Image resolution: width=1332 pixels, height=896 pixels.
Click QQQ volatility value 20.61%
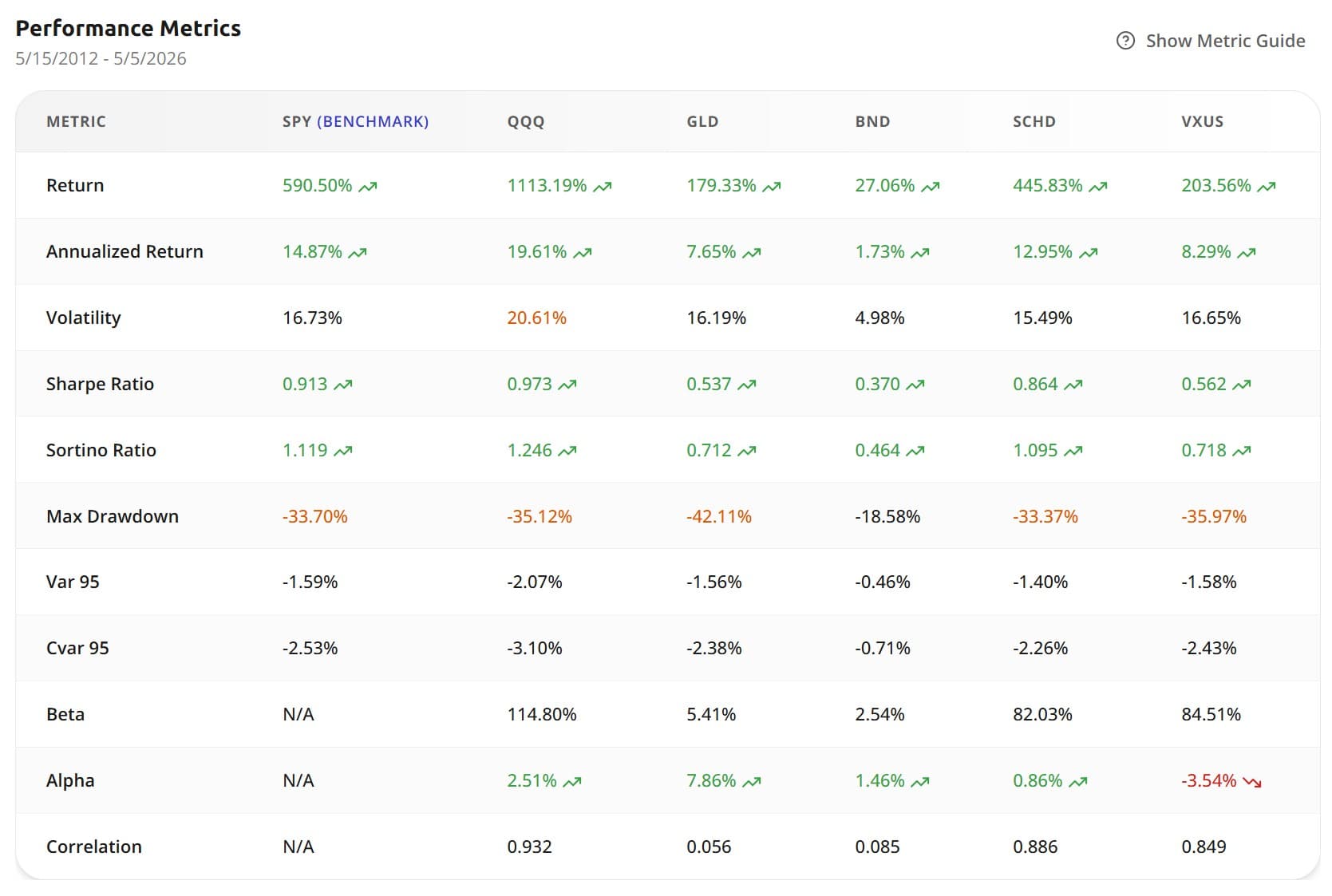click(x=537, y=318)
